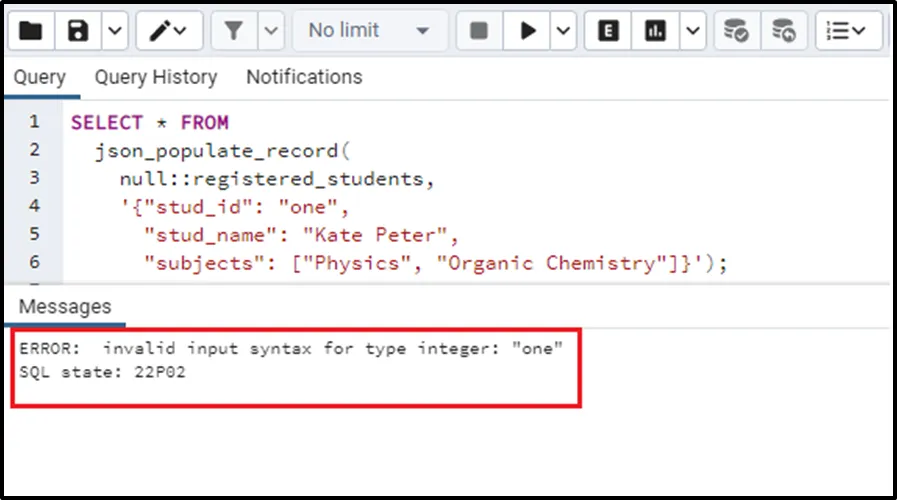Save the query with the floppy disk icon
This screenshot has width=897, height=500.
(78, 31)
